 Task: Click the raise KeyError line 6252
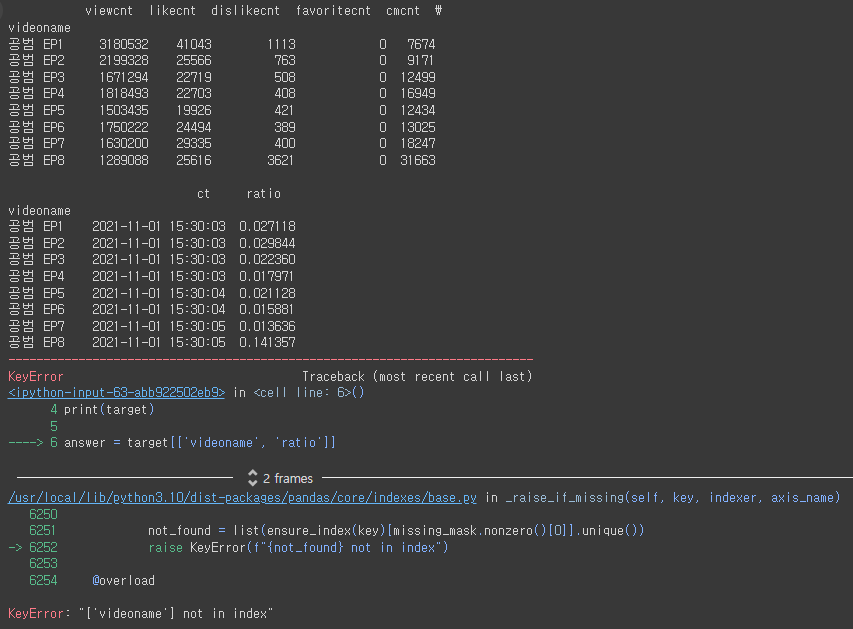(x=298, y=547)
